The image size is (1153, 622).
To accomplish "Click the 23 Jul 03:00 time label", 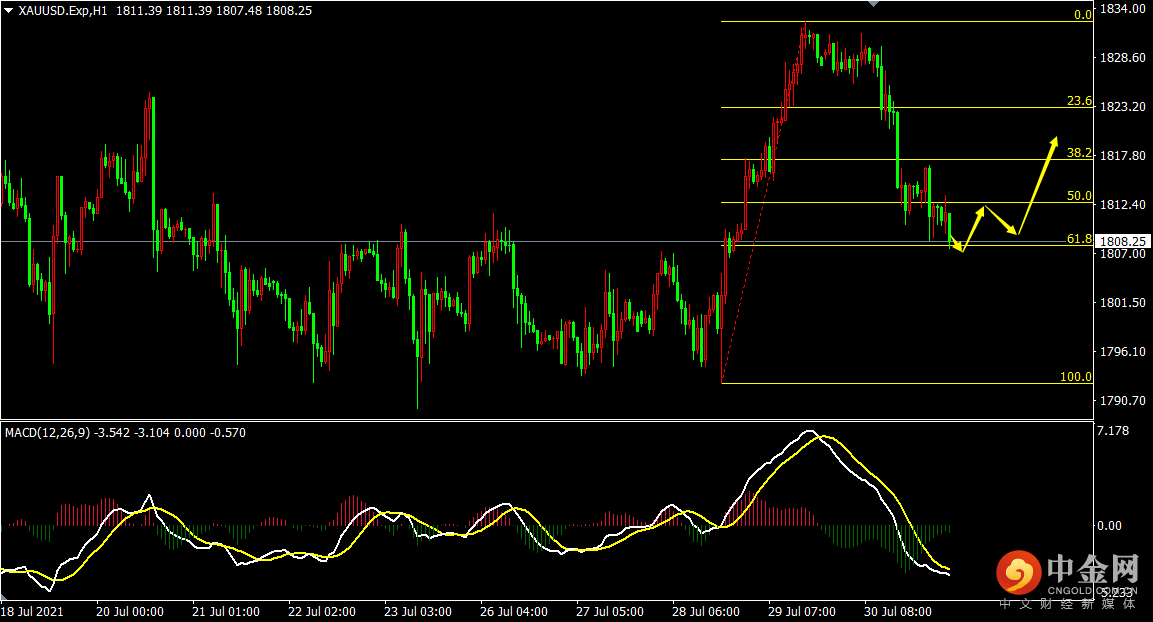I will tap(418, 612).
